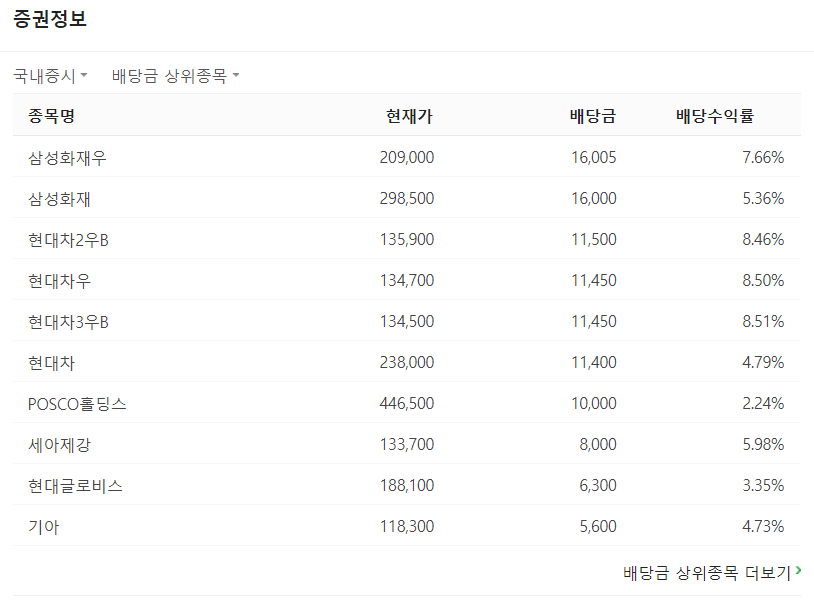Click the 209,000 price of 삼성화재우
Viewport: 814px width, 601px height.
click(406, 157)
